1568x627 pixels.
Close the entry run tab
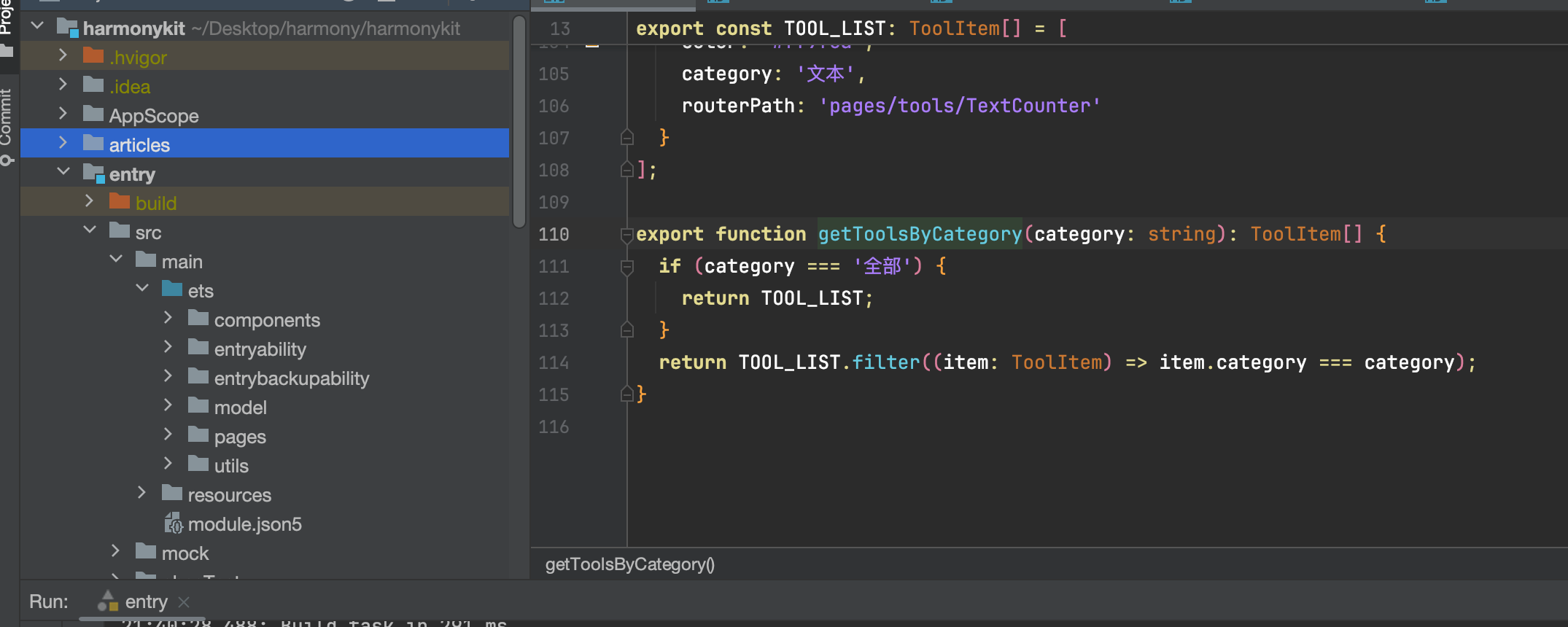coord(184,602)
